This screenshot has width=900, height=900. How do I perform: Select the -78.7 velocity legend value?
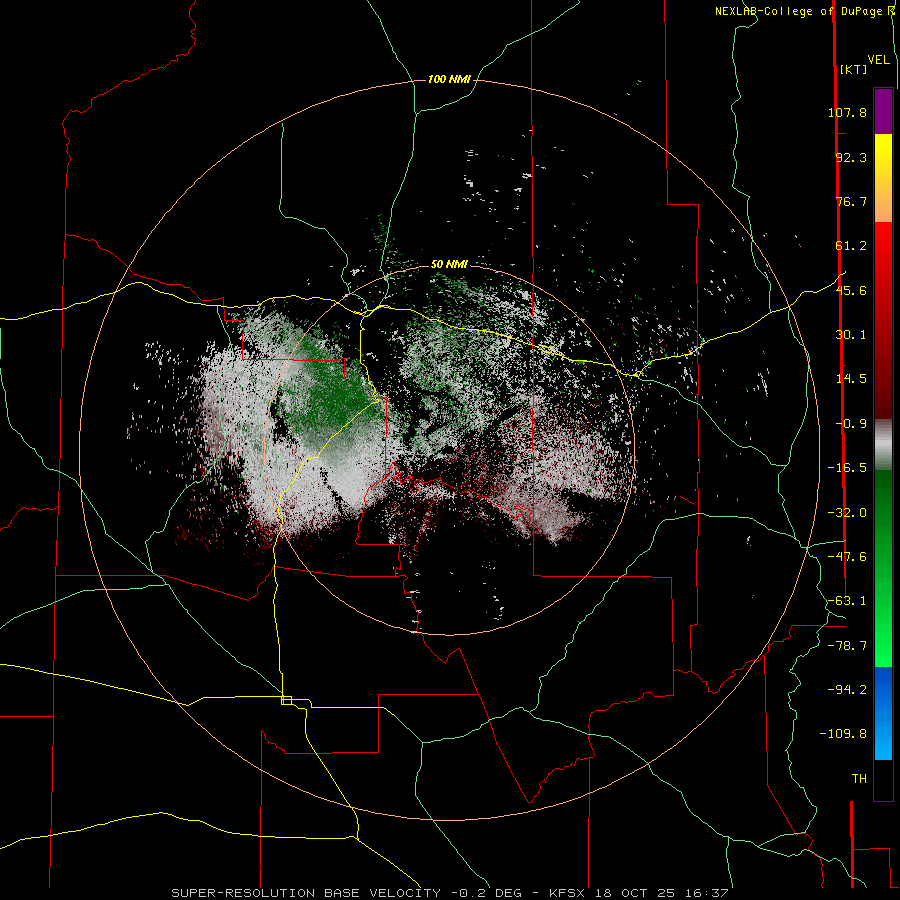pyautogui.click(x=847, y=646)
